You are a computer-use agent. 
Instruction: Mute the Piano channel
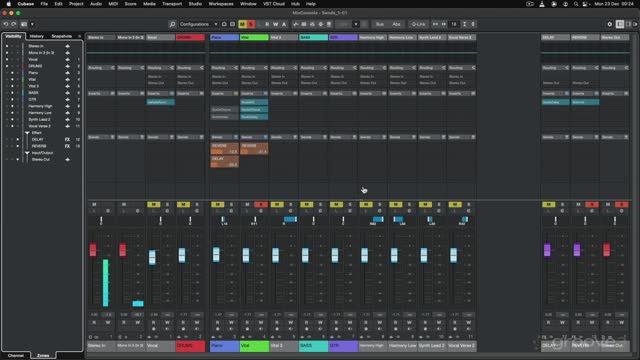(218, 204)
